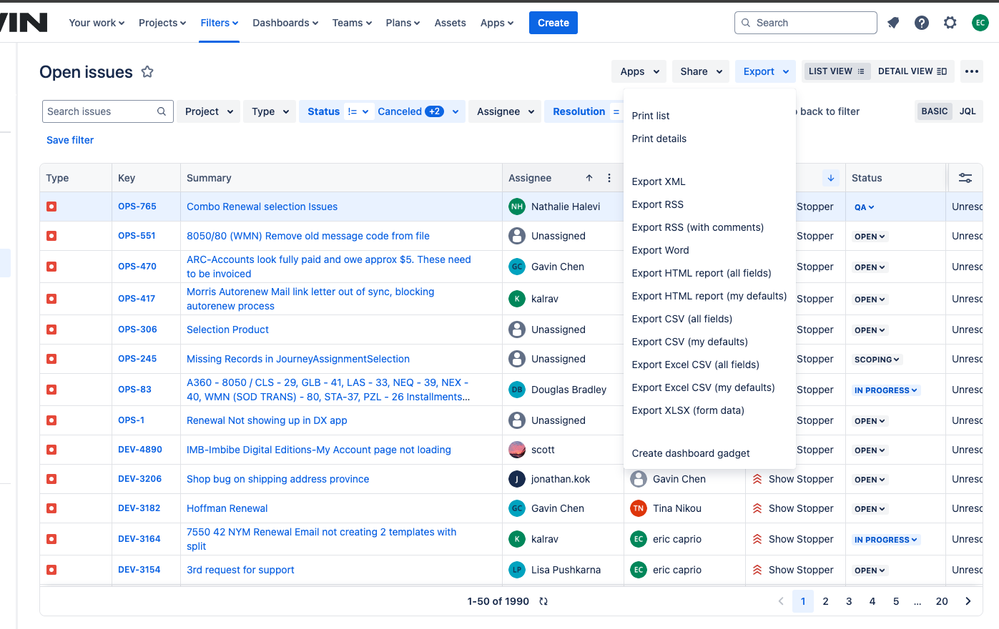Expand the Share dropdown
This screenshot has width=999, height=629.
tap(701, 71)
